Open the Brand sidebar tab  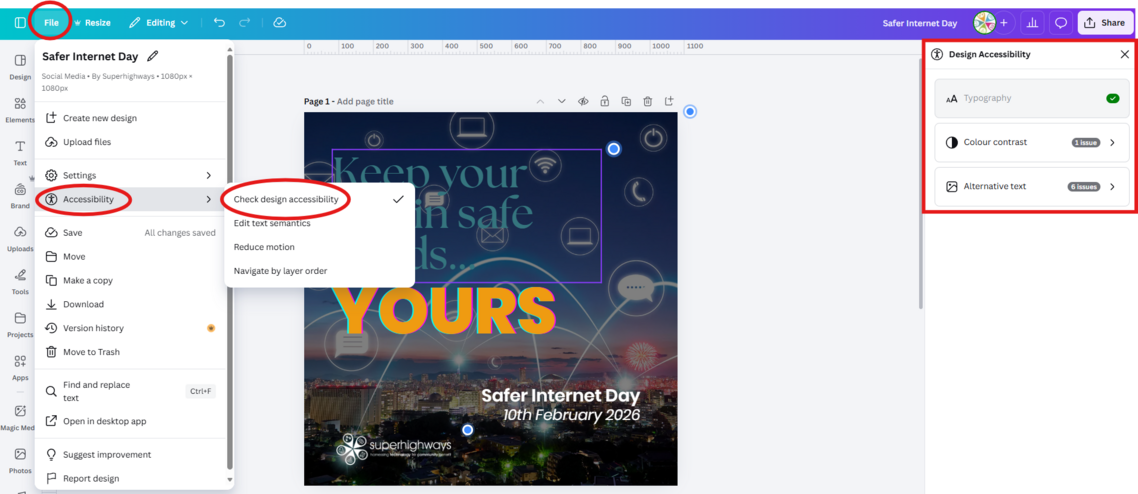click(20, 195)
